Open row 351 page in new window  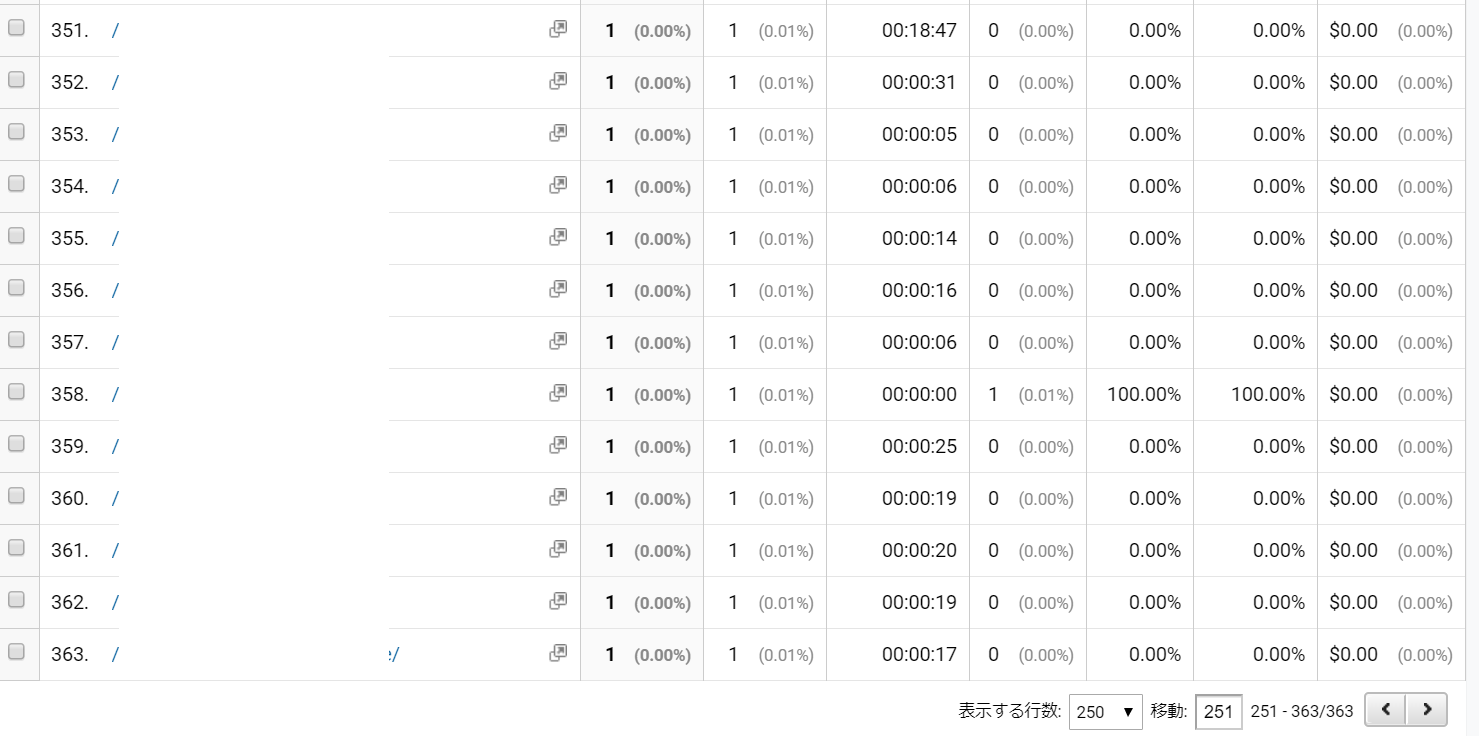point(558,30)
